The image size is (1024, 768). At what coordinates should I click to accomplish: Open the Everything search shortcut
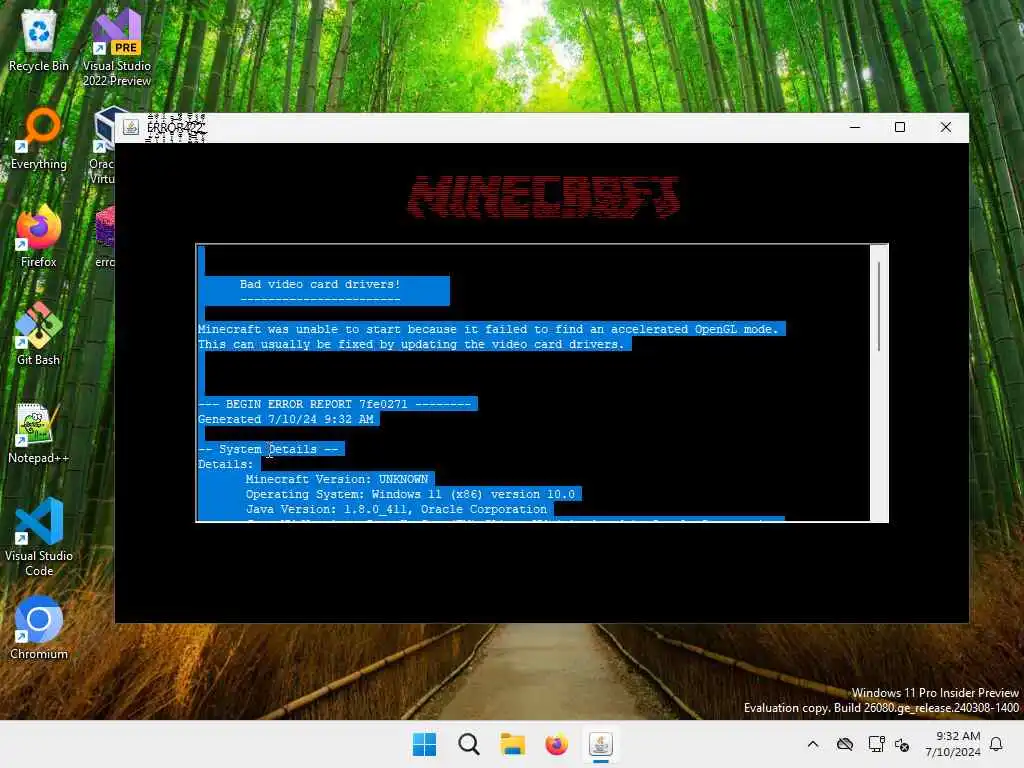(39, 138)
